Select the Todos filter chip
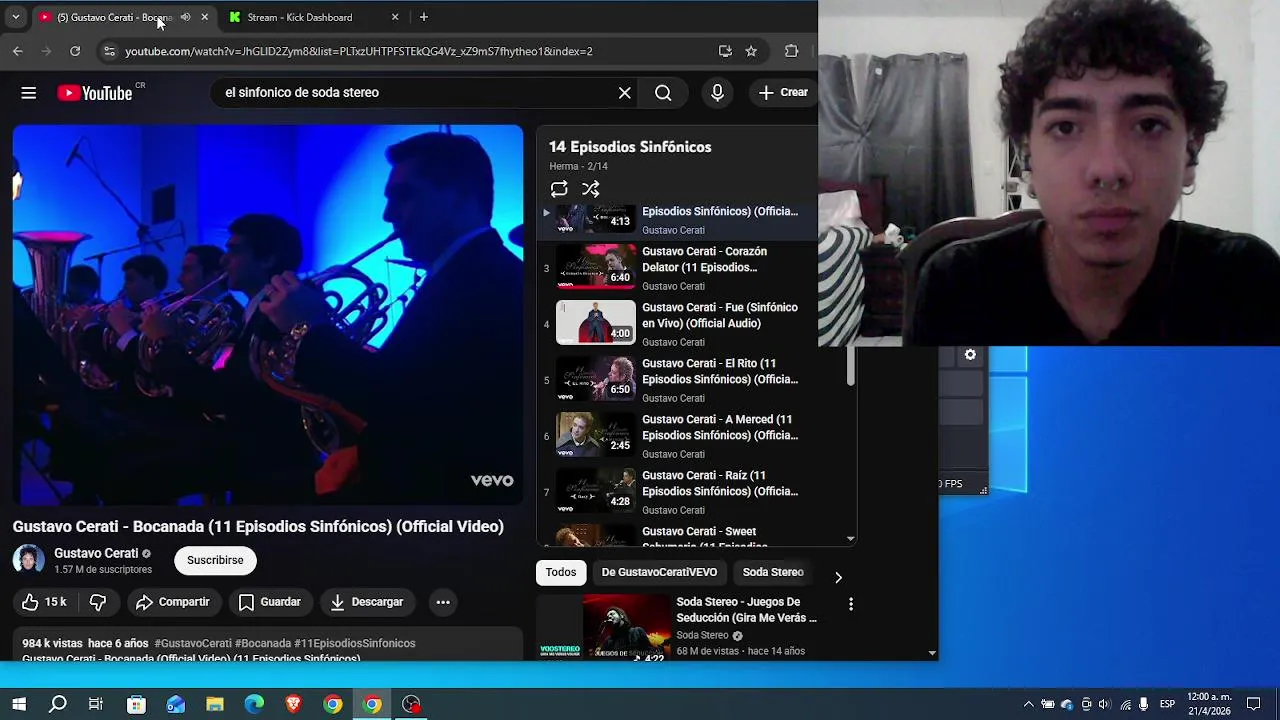 [561, 572]
